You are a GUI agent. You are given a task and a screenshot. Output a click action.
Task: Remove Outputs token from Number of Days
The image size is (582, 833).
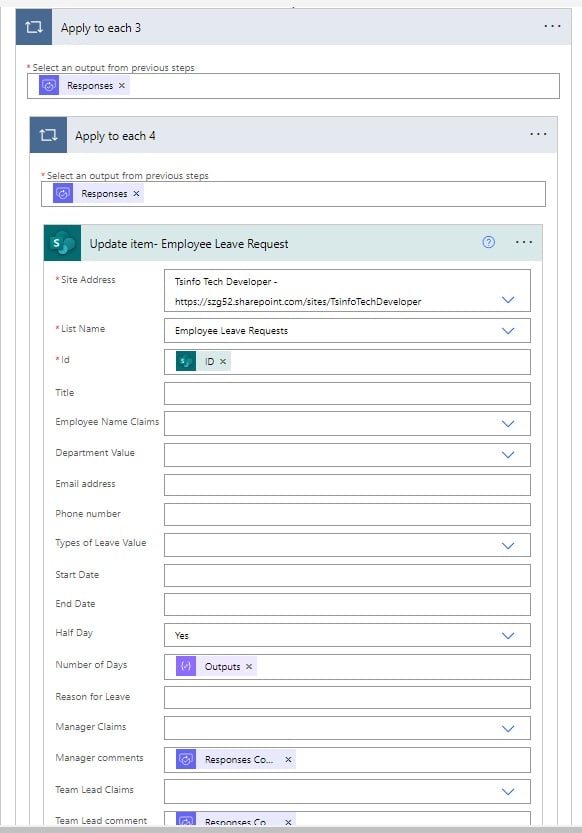(x=249, y=666)
